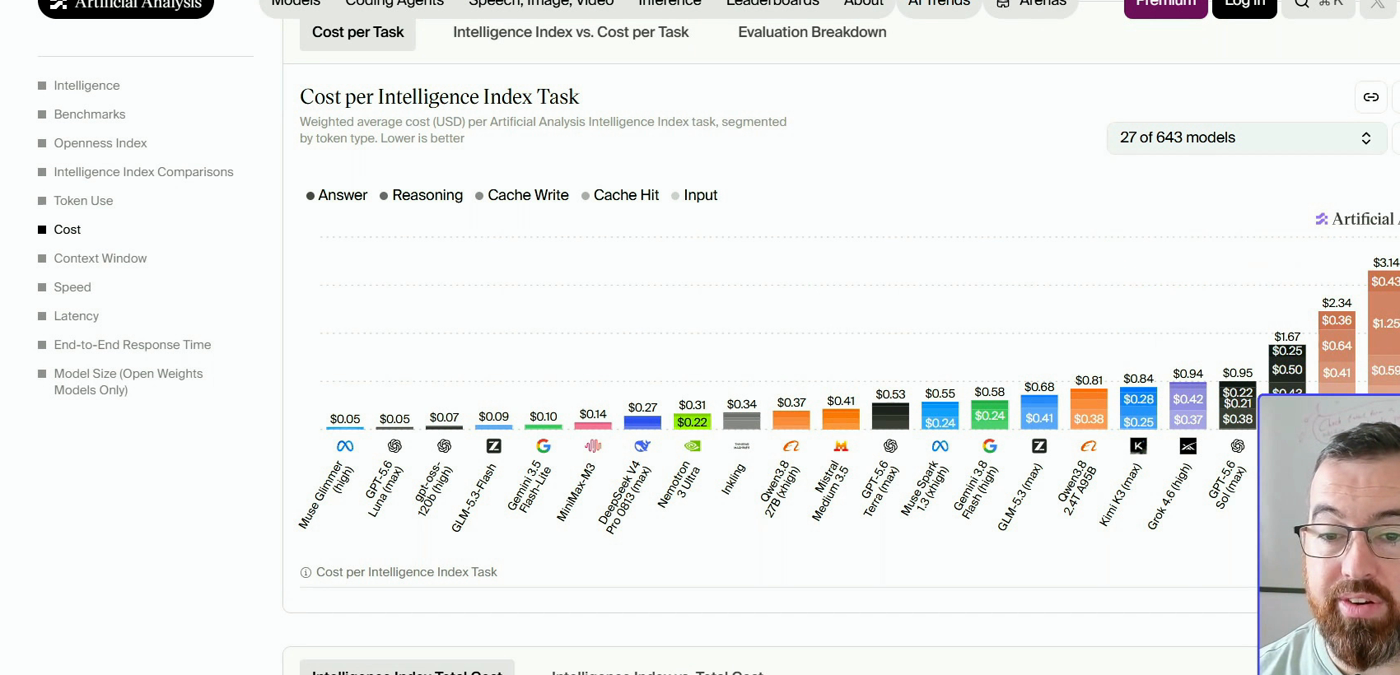
Task: Click the Premium button
Action: click(x=1165, y=5)
